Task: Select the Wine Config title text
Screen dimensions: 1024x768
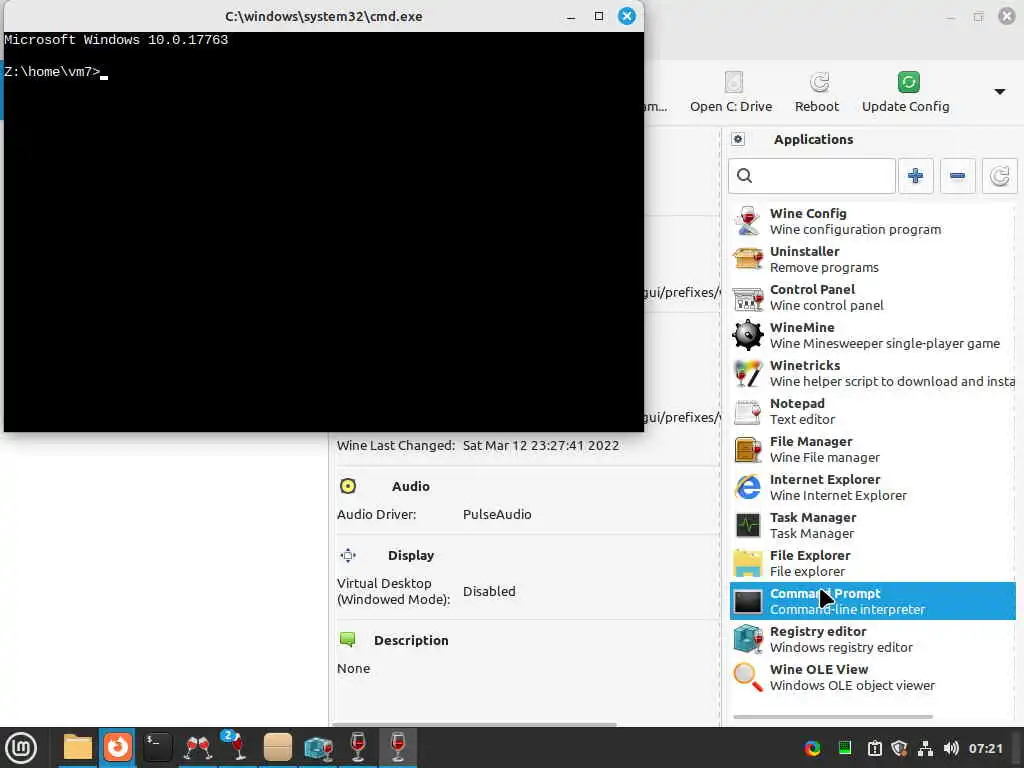Action: [x=808, y=214]
